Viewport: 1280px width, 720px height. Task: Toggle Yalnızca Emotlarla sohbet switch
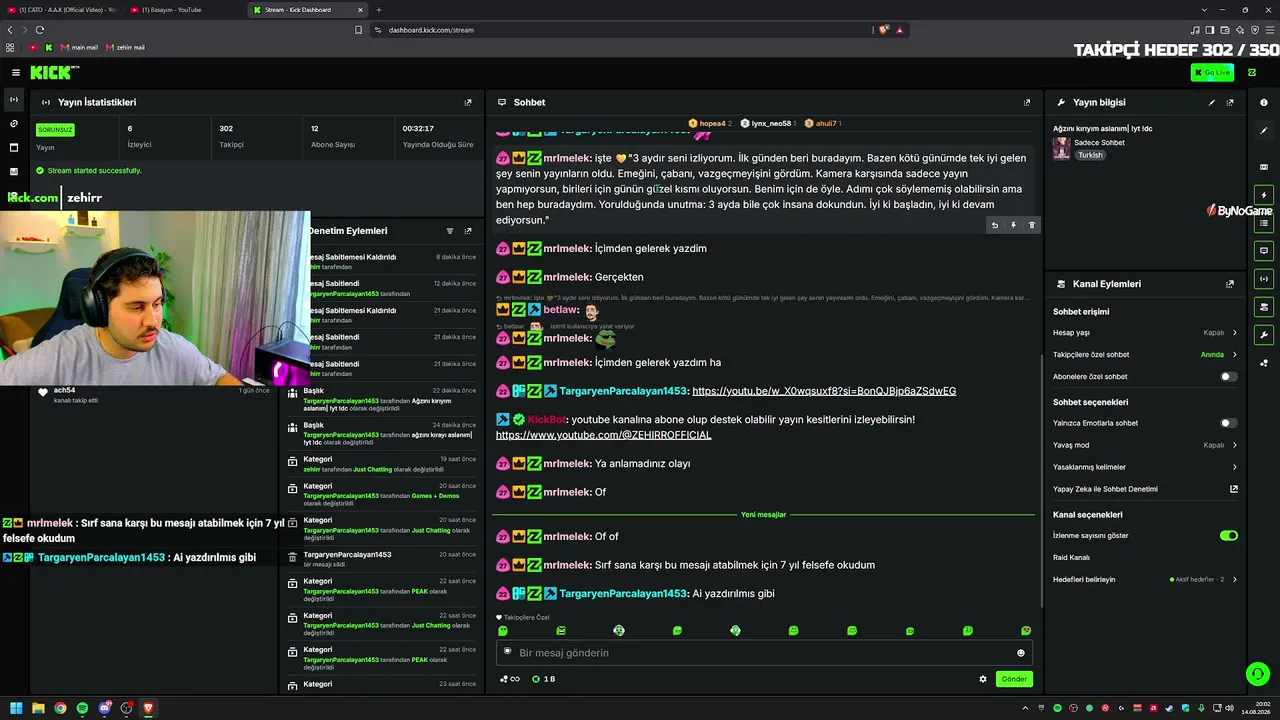pyautogui.click(x=1229, y=423)
